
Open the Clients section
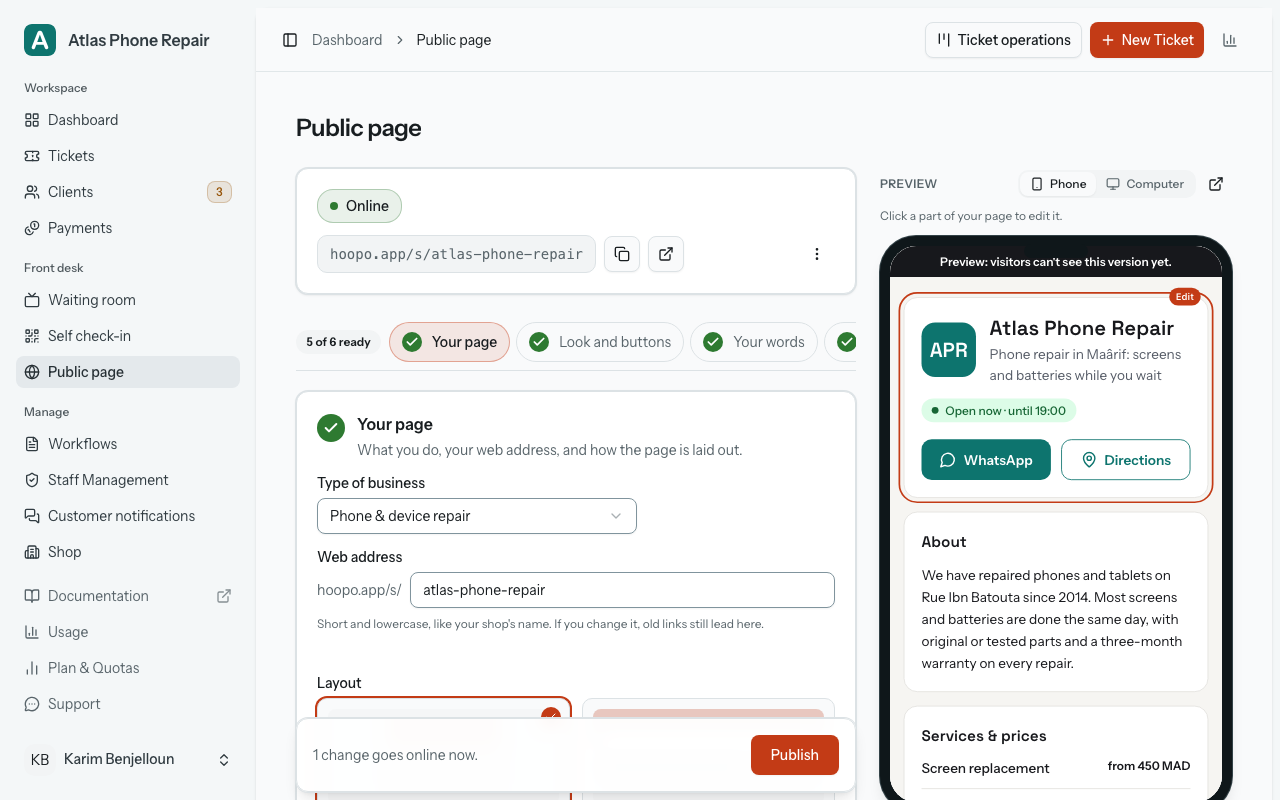pyautogui.click(x=128, y=192)
